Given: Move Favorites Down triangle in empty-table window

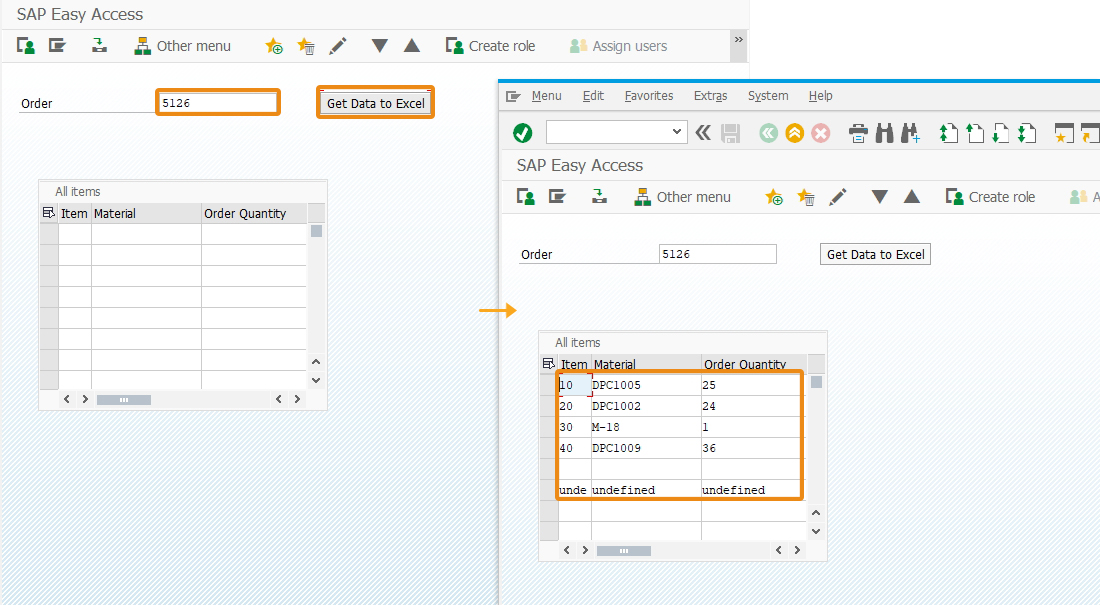Looking at the screenshot, I should pyautogui.click(x=380, y=46).
